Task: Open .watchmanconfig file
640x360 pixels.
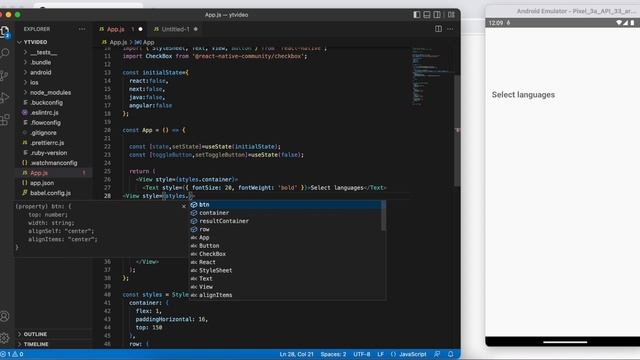Action: click(x=53, y=163)
